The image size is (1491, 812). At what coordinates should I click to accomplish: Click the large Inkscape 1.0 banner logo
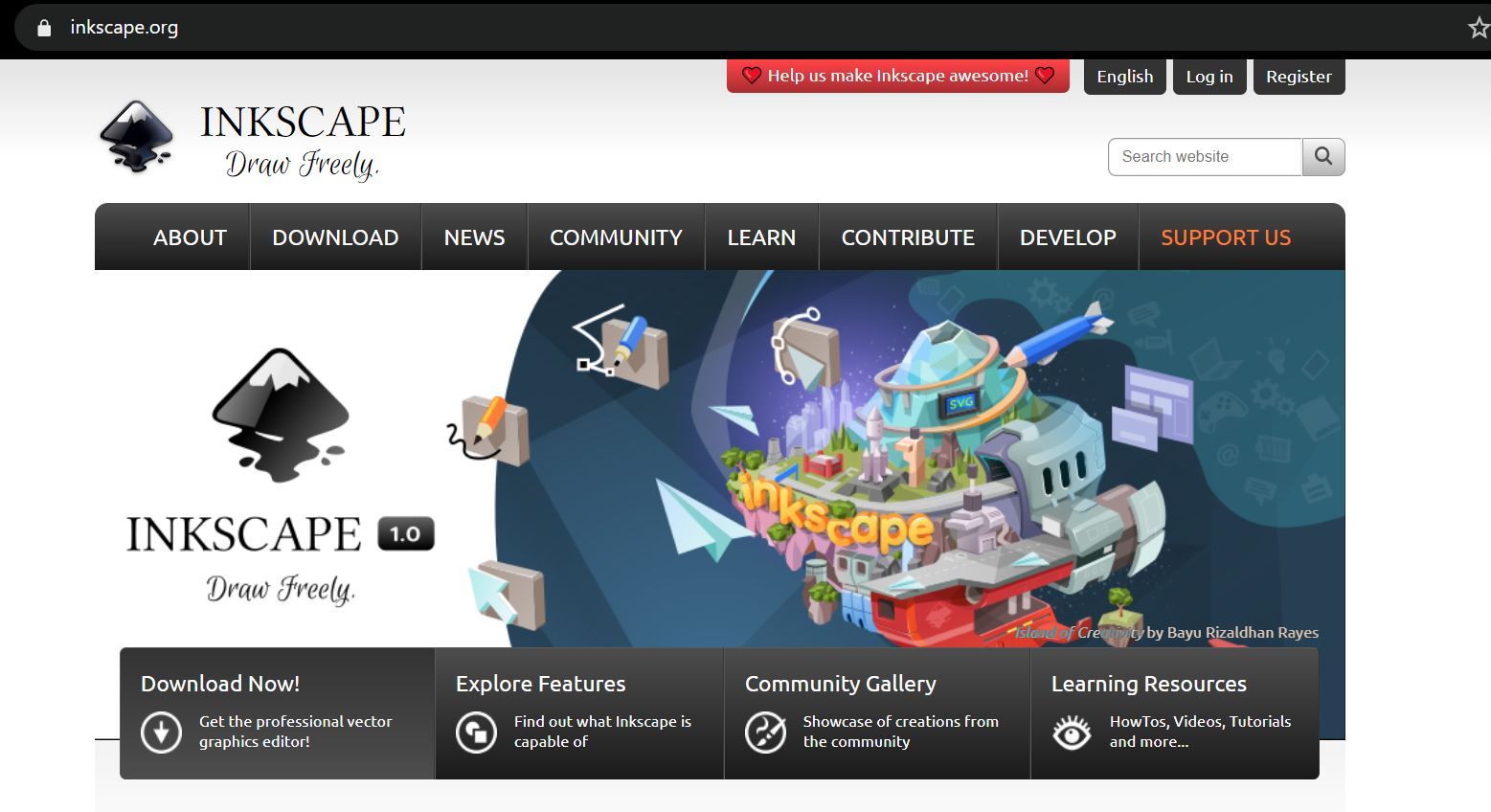[280, 476]
